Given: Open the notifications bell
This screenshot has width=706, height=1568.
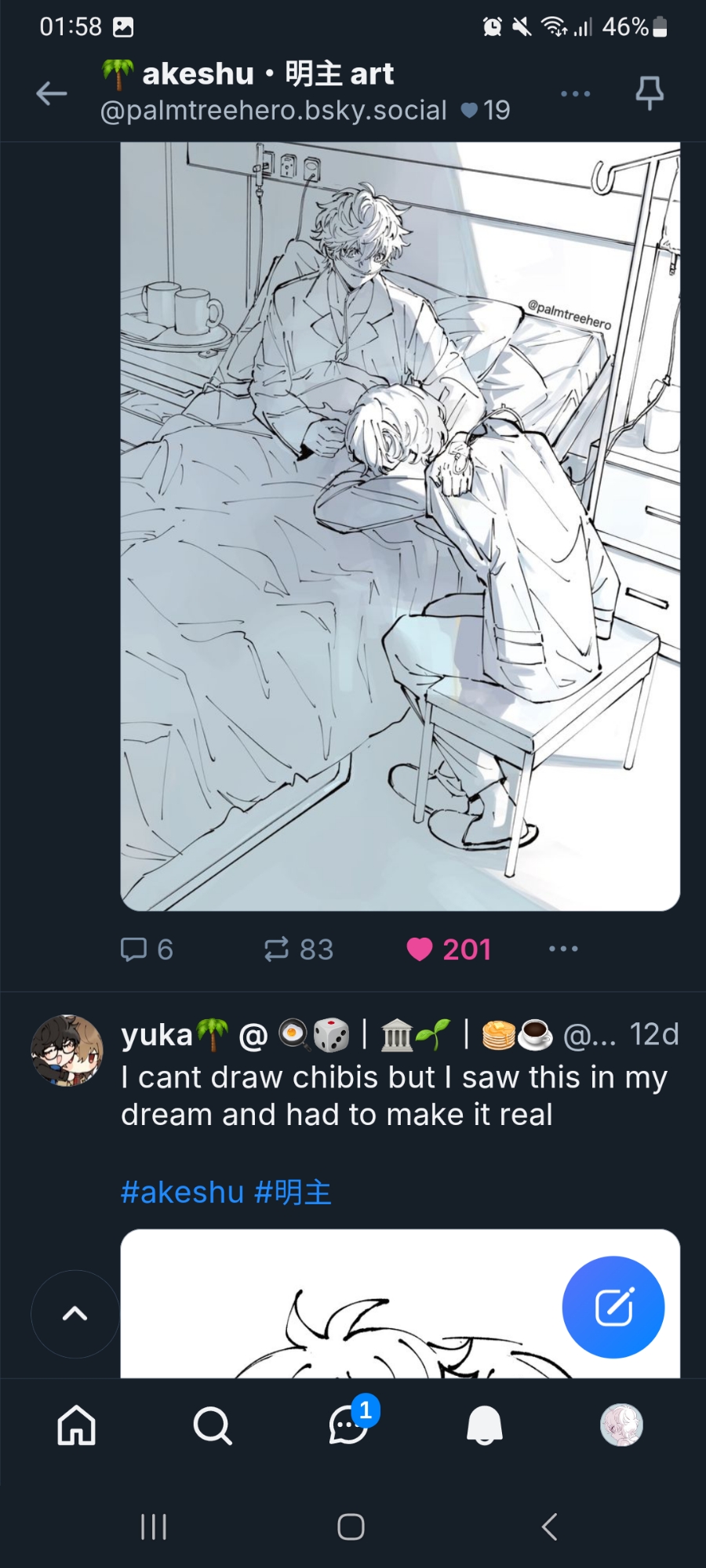Looking at the screenshot, I should click(x=484, y=1425).
